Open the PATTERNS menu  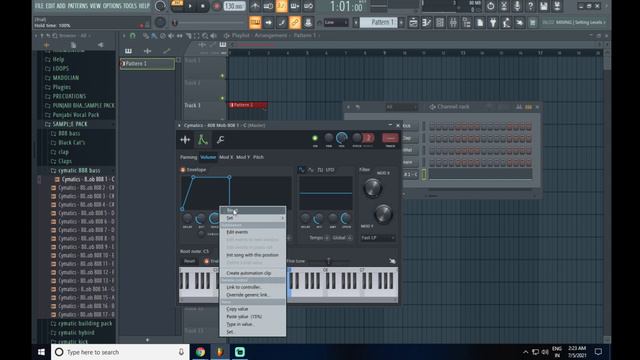tap(78, 6)
